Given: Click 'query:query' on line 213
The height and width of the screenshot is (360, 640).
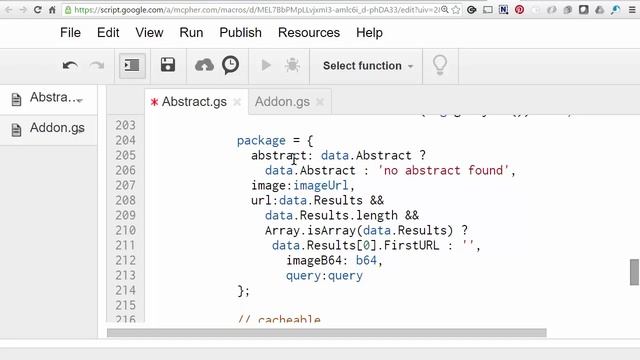Looking at the screenshot, I should pyautogui.click(x=324, y=276).
